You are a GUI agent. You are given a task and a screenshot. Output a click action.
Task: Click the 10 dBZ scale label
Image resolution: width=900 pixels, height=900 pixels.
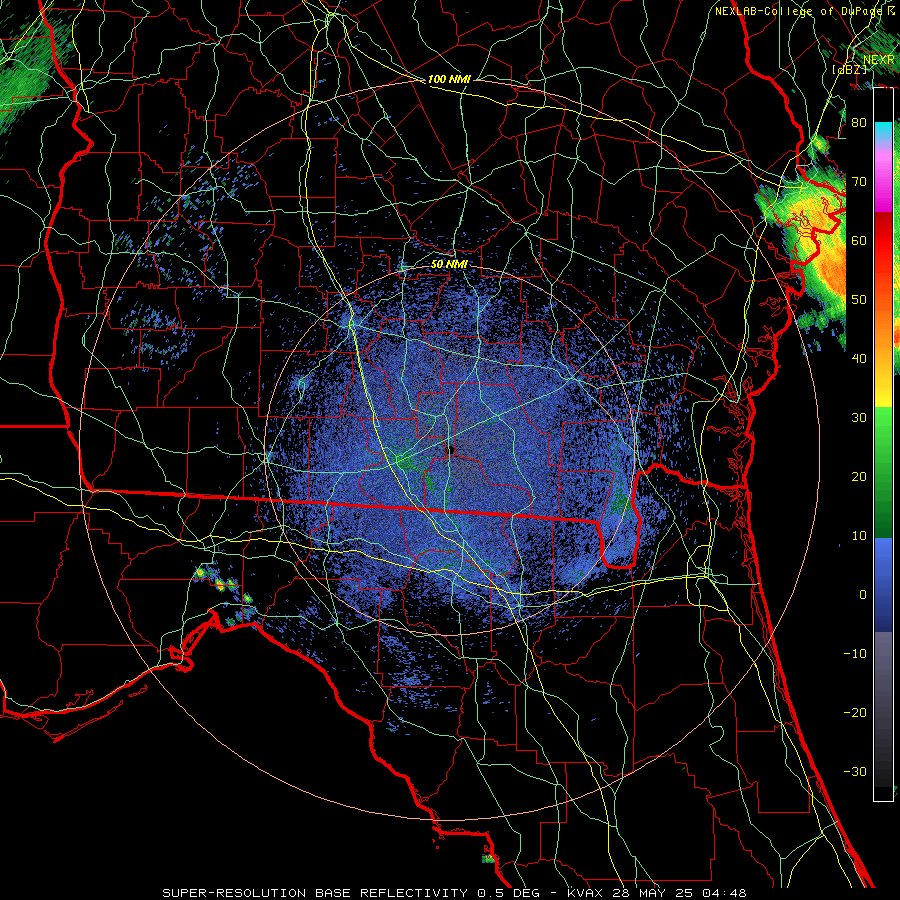pyautogui.click(x=859, y=536)
